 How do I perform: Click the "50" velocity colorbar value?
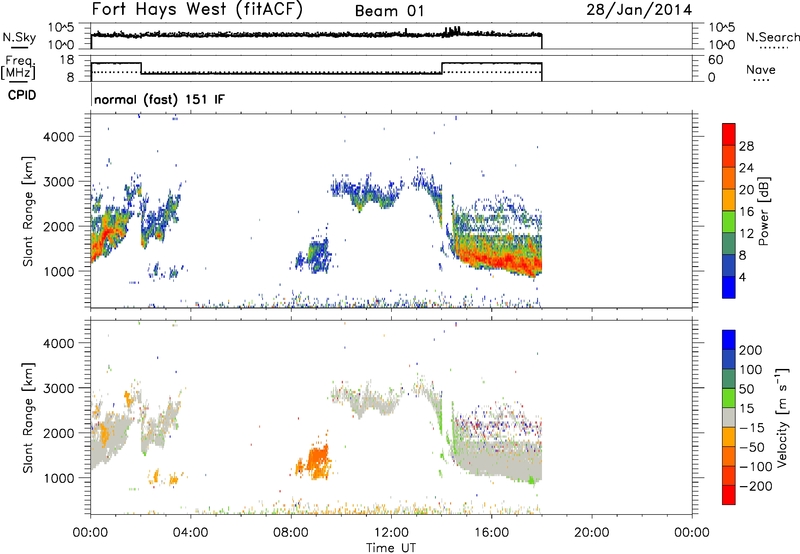point(747,389)
